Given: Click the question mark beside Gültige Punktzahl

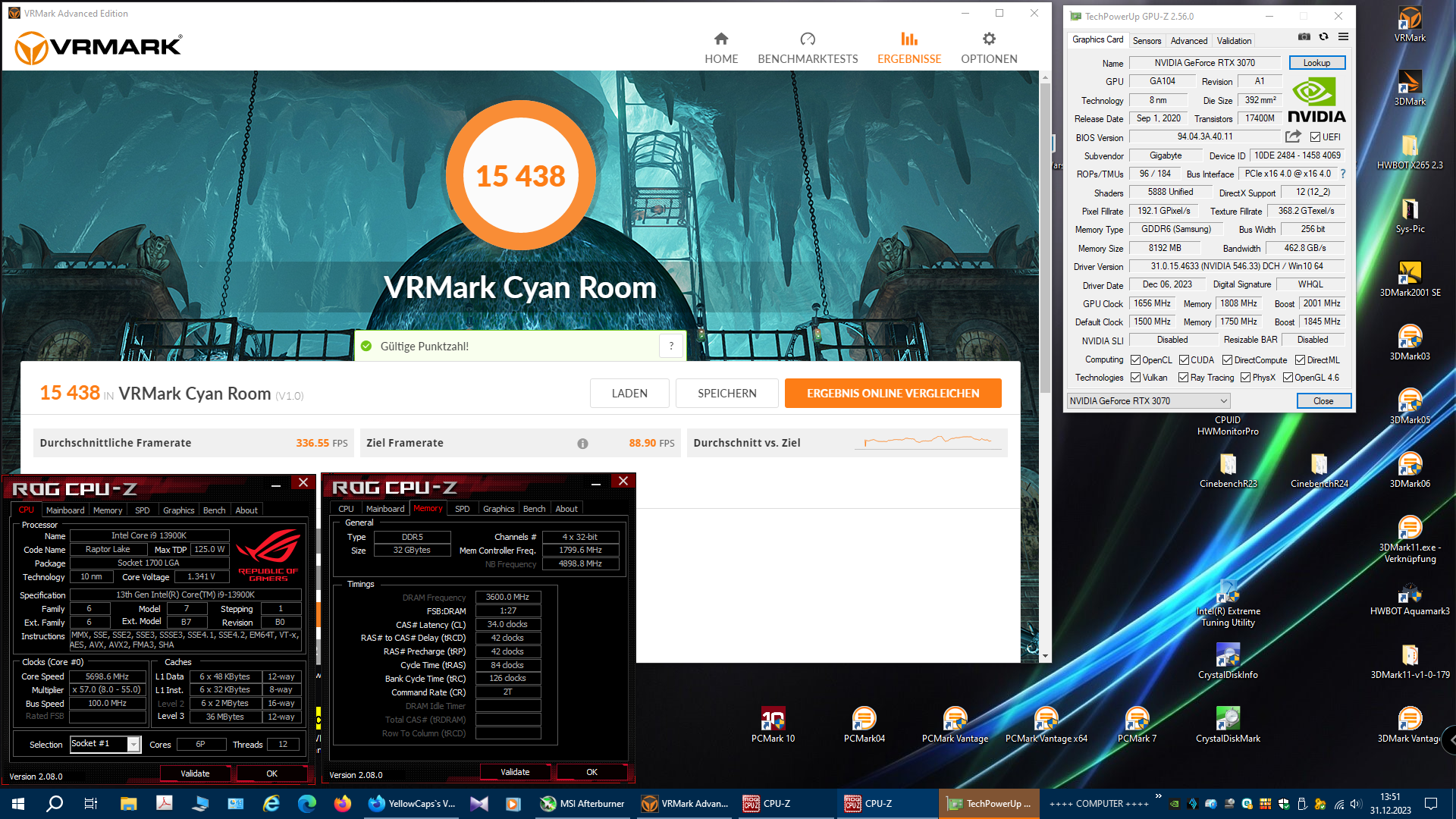Looking at the screenshot, I should pos(671,346).
